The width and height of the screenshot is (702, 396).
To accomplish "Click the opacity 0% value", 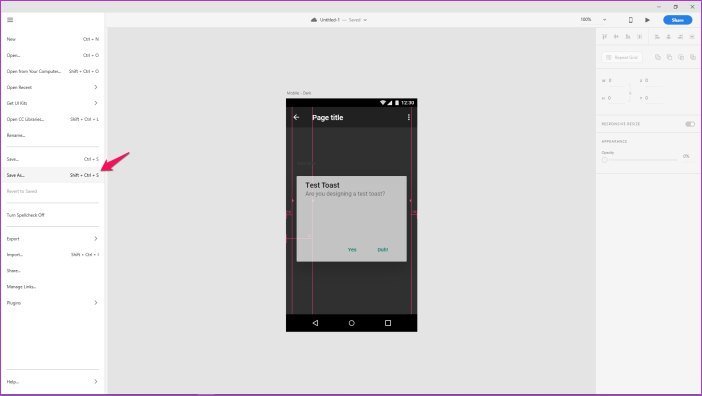I will coord(686,156).
